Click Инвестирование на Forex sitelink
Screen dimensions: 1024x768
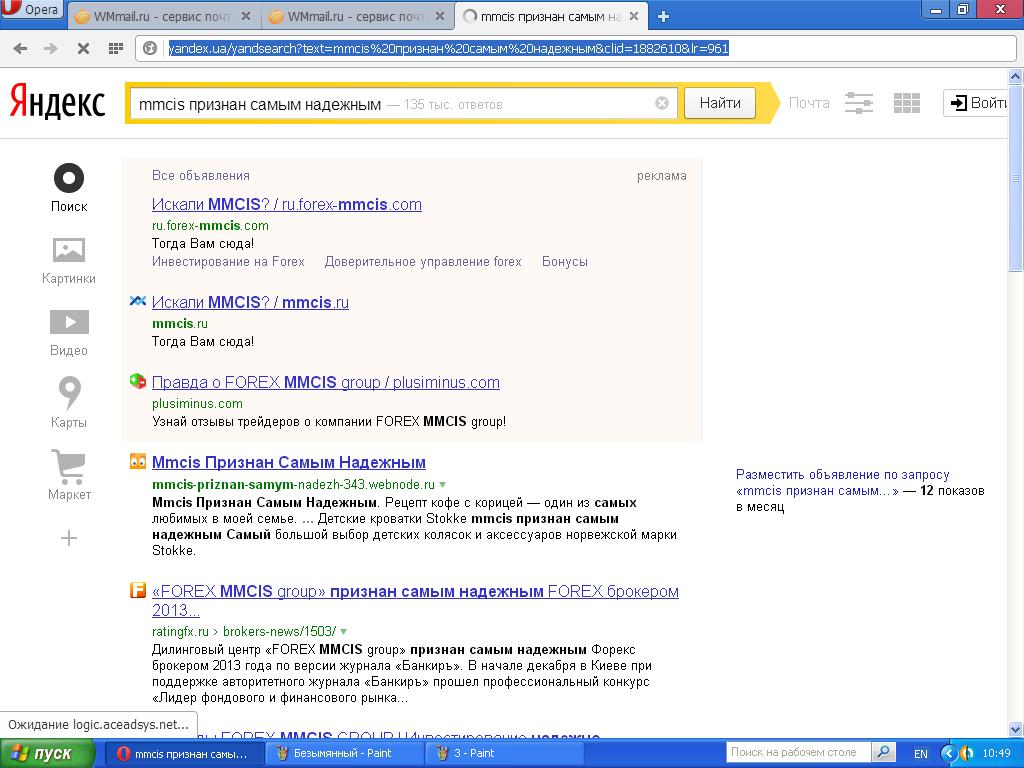click(228, 262)
